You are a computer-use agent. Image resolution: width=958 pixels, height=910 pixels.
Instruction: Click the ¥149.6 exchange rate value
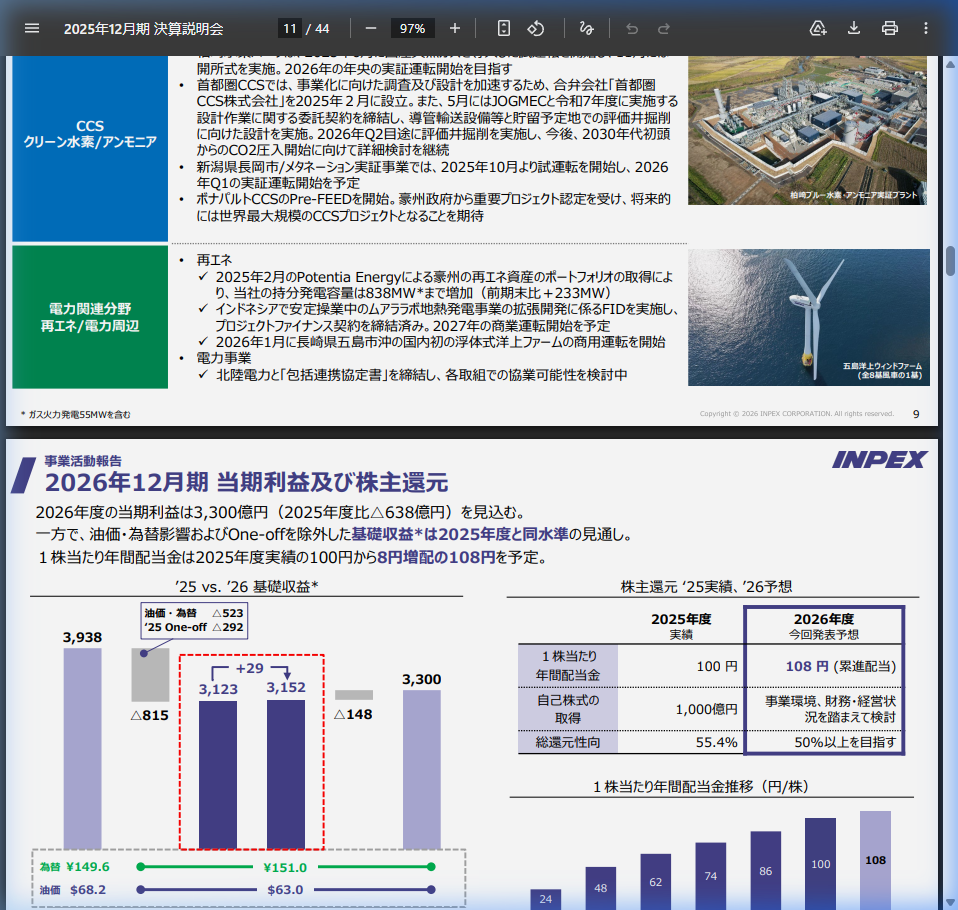87,867
